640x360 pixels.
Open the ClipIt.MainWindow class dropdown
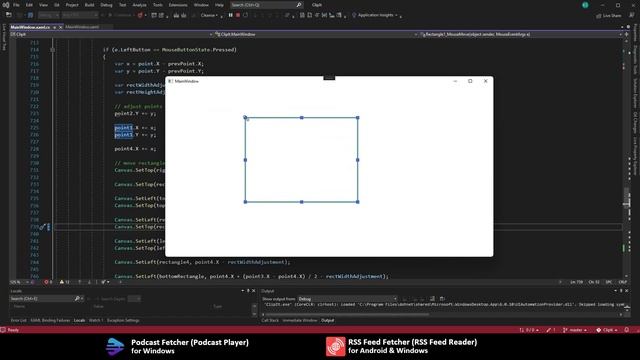316,34
